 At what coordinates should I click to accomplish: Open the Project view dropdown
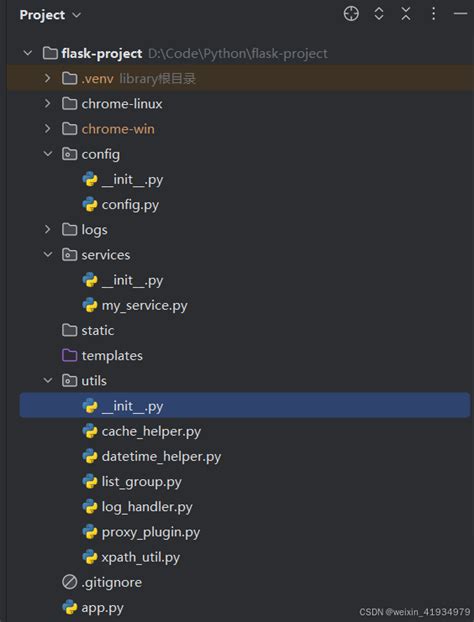pos(50,15)
